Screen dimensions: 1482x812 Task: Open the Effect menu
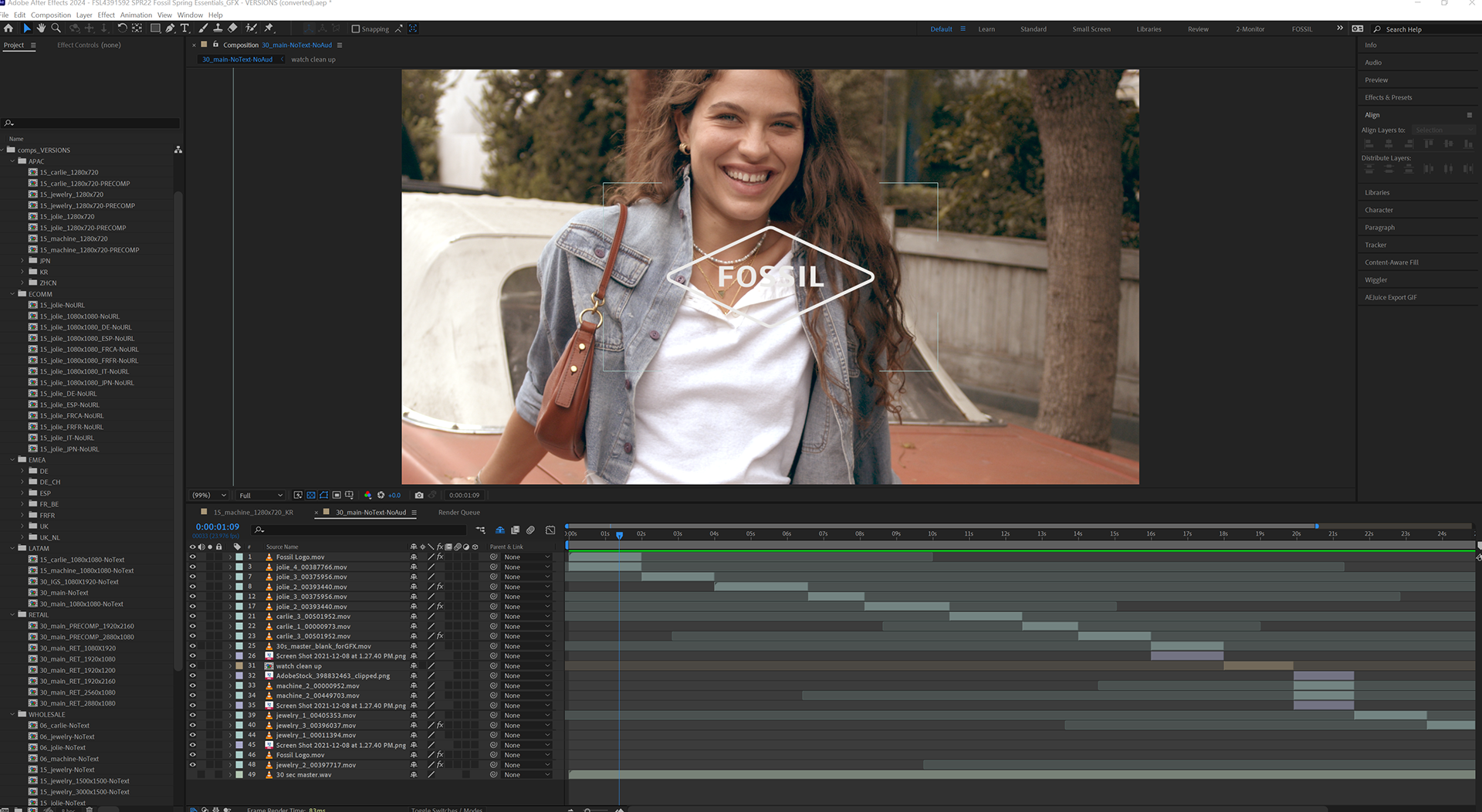(107, 15)
